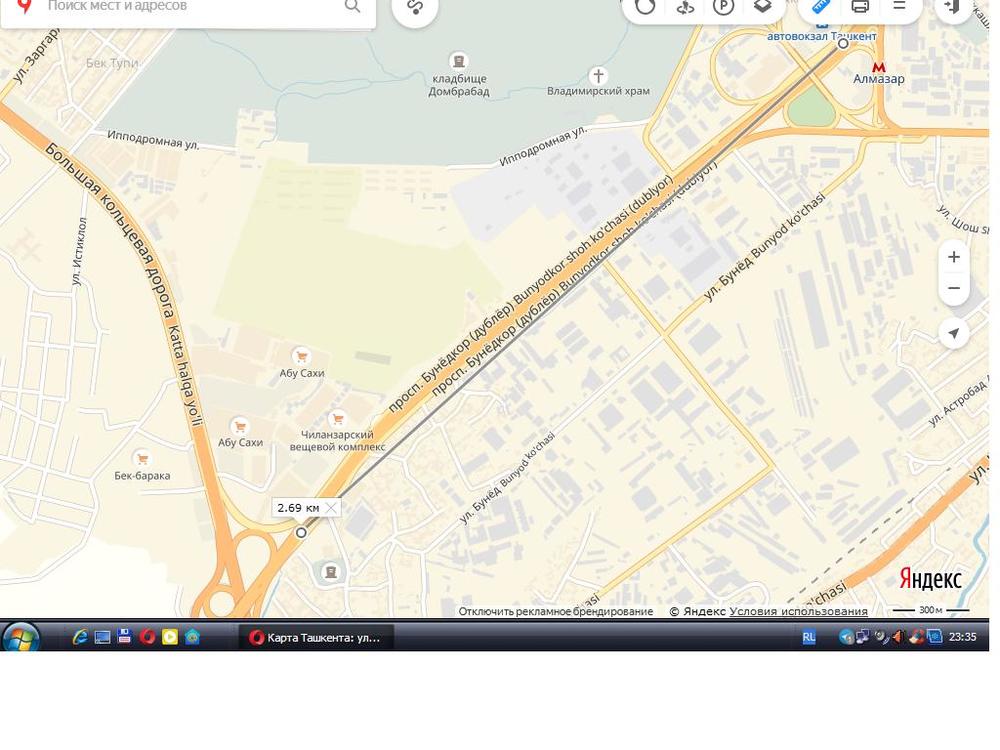Zoom in with the plus button
This screenshot has width=1000, height=750.
point(953,257)
